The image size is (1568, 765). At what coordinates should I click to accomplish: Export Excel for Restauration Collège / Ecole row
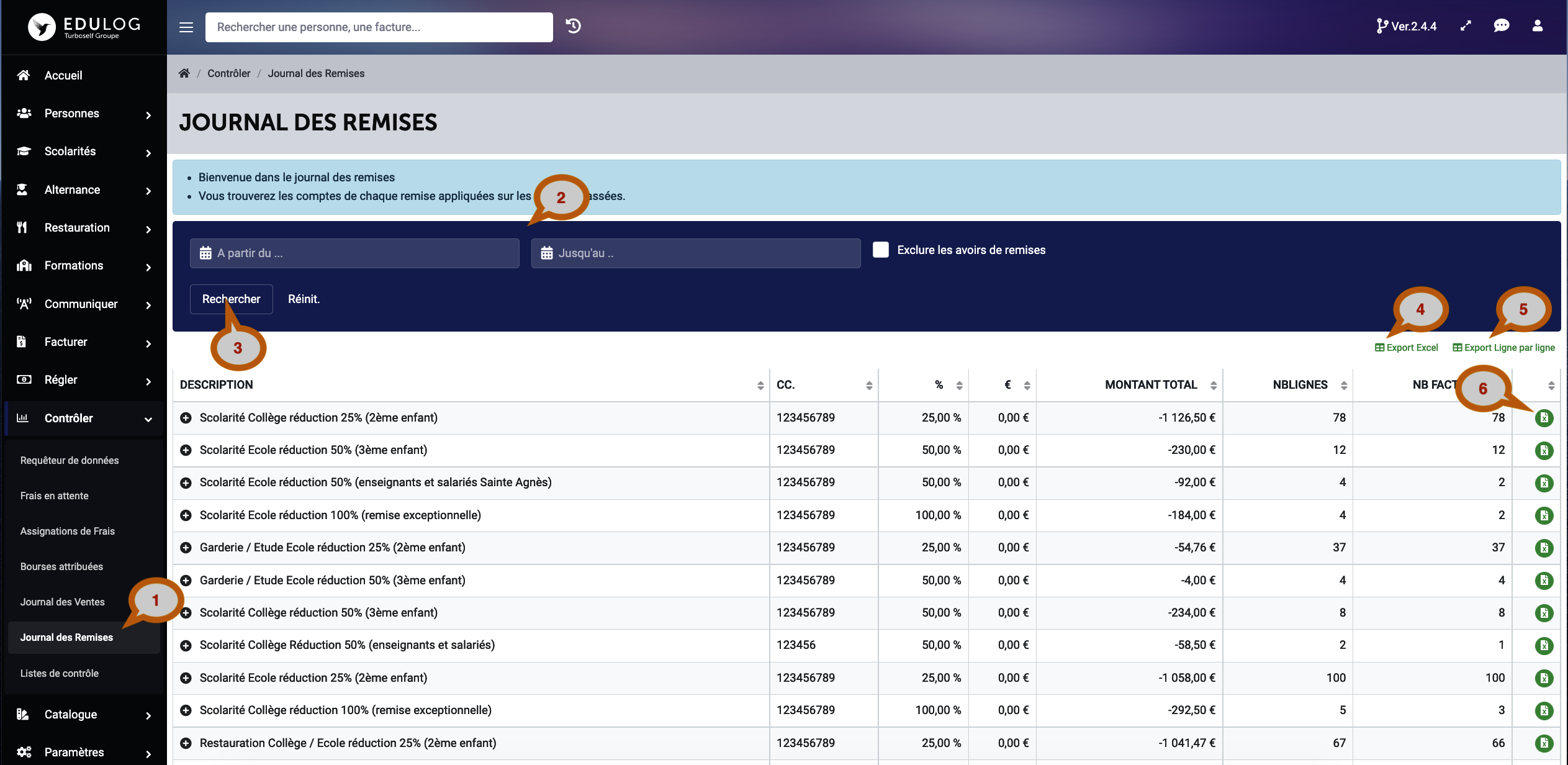point(1544,743)
